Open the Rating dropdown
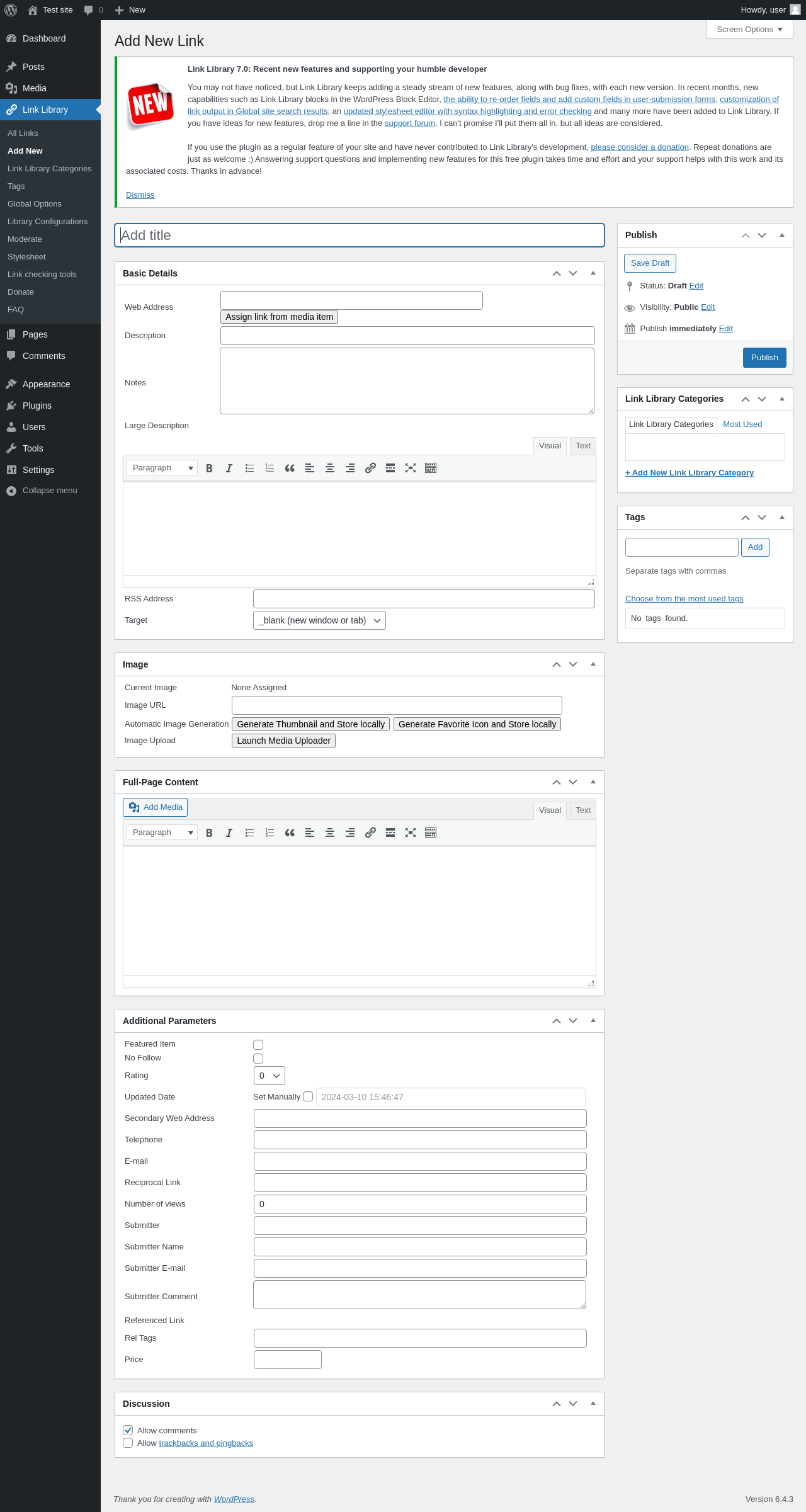Viewport: 806px width, 1512px height. tap(269, 1076)
